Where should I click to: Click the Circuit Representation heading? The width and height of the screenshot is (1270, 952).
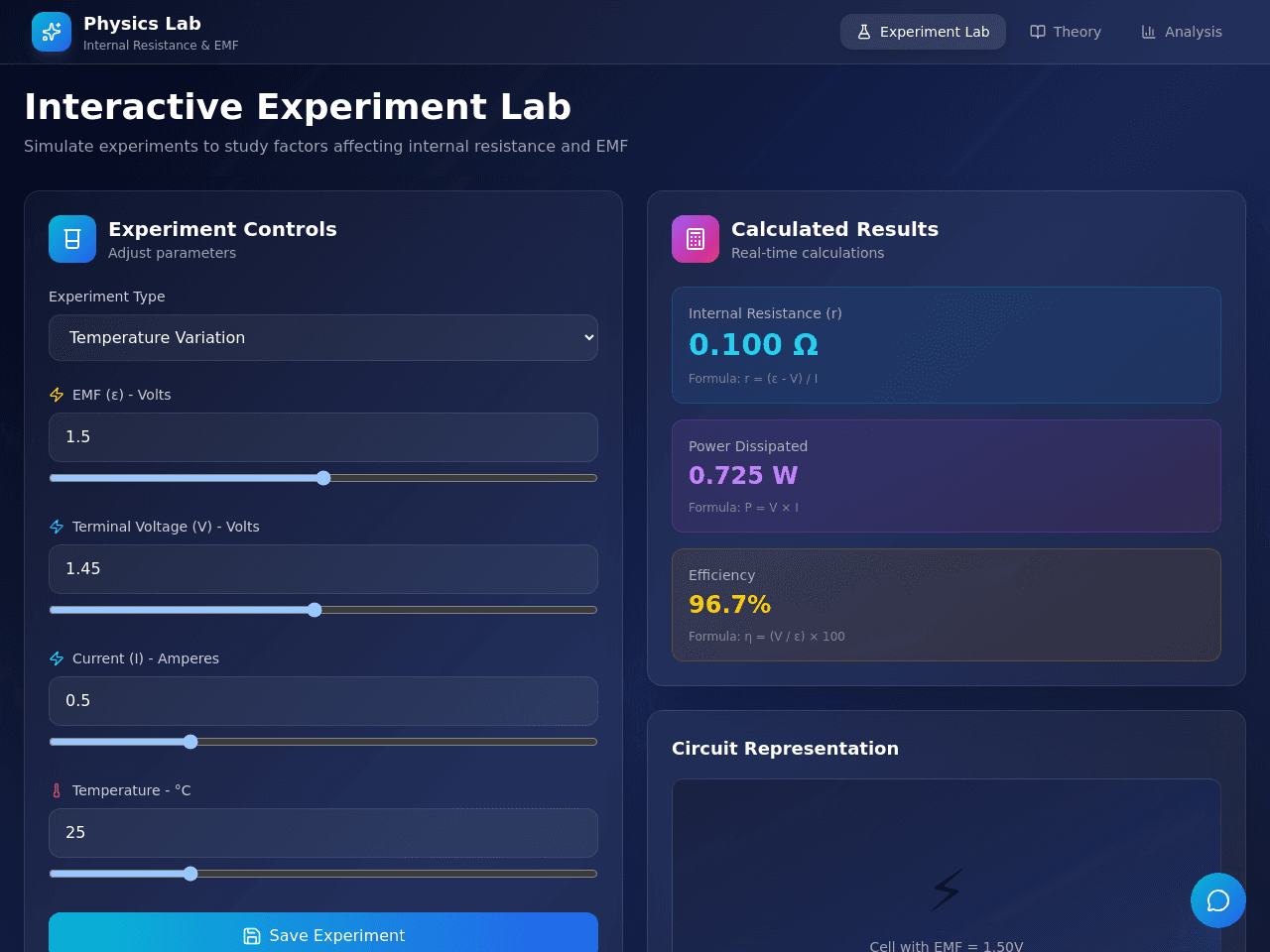pos(785,749)
